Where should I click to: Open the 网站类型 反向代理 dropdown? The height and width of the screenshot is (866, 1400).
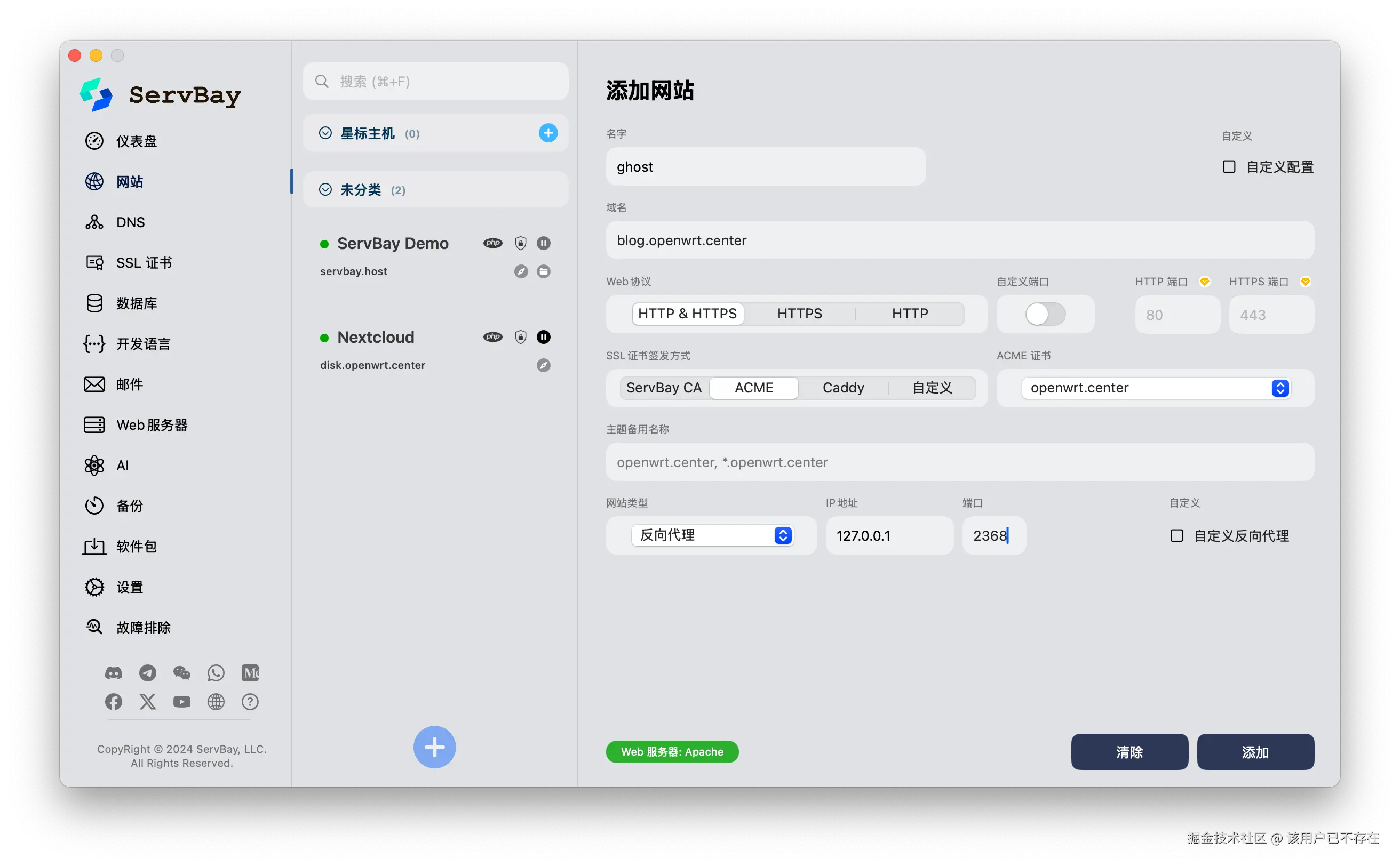pyautogui.click(x=712, y=535)
